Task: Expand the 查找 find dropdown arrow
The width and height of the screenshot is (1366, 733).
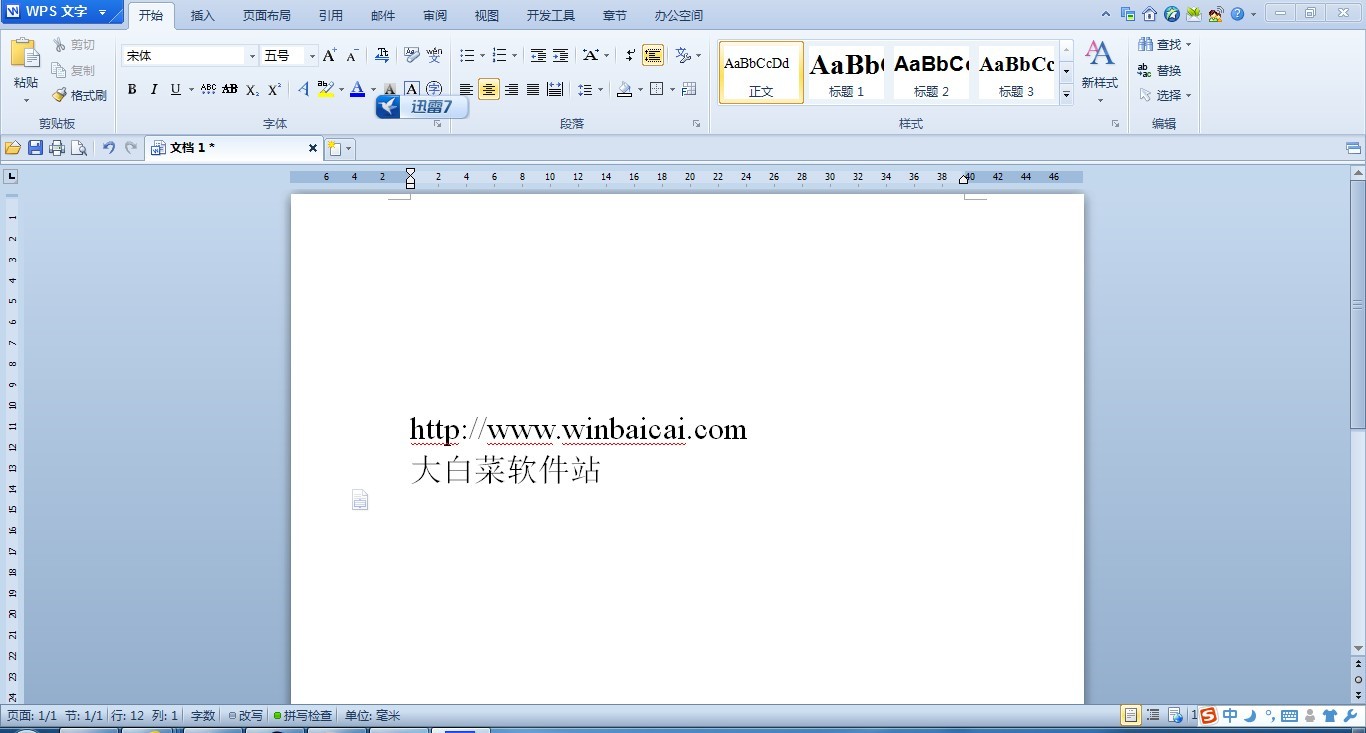Action: click(1189, 45)
